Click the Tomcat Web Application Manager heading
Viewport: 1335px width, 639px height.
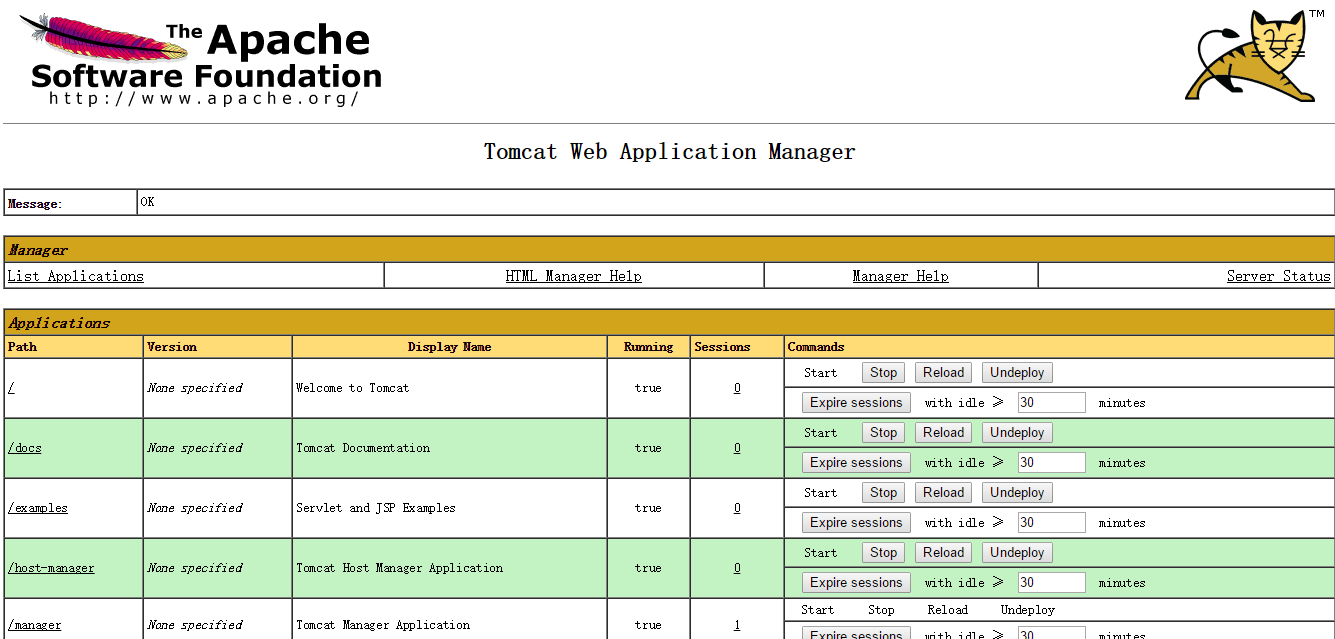point(670,152)
